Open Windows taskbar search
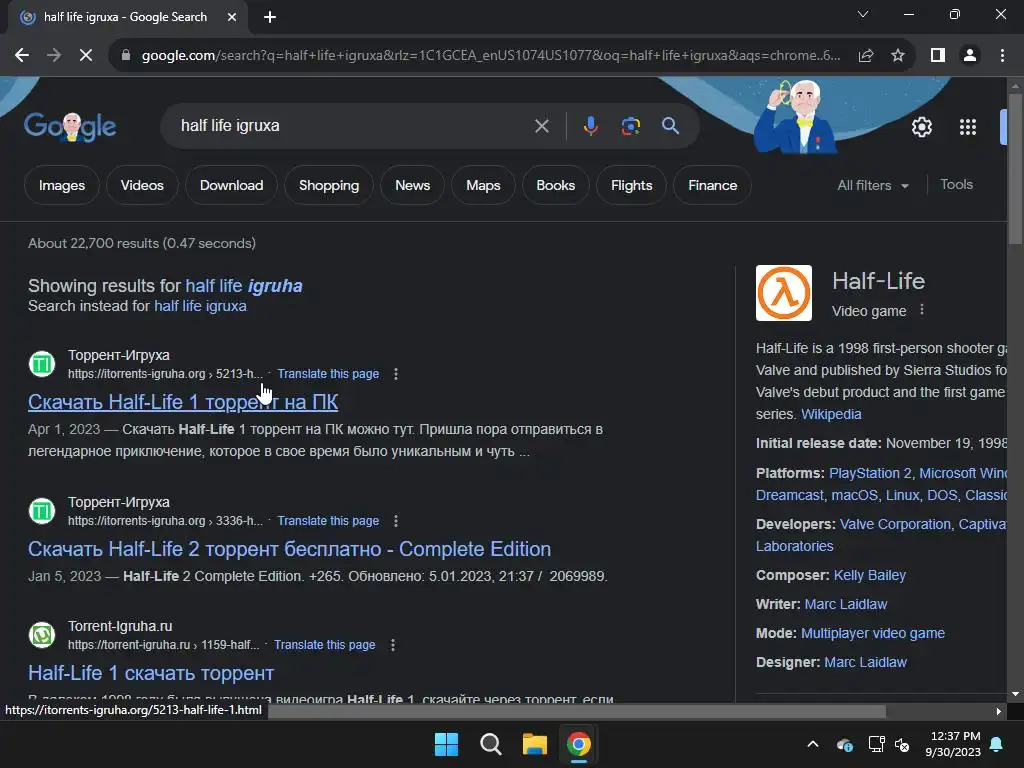1024x768 pixels. point(490,744)
